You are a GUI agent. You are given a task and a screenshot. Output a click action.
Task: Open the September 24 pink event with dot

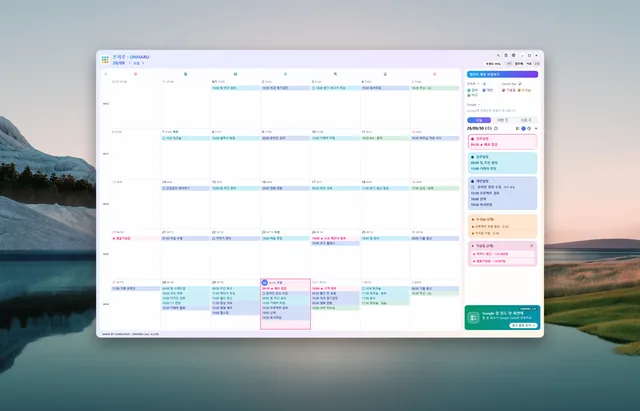click(x=335, y=238)
